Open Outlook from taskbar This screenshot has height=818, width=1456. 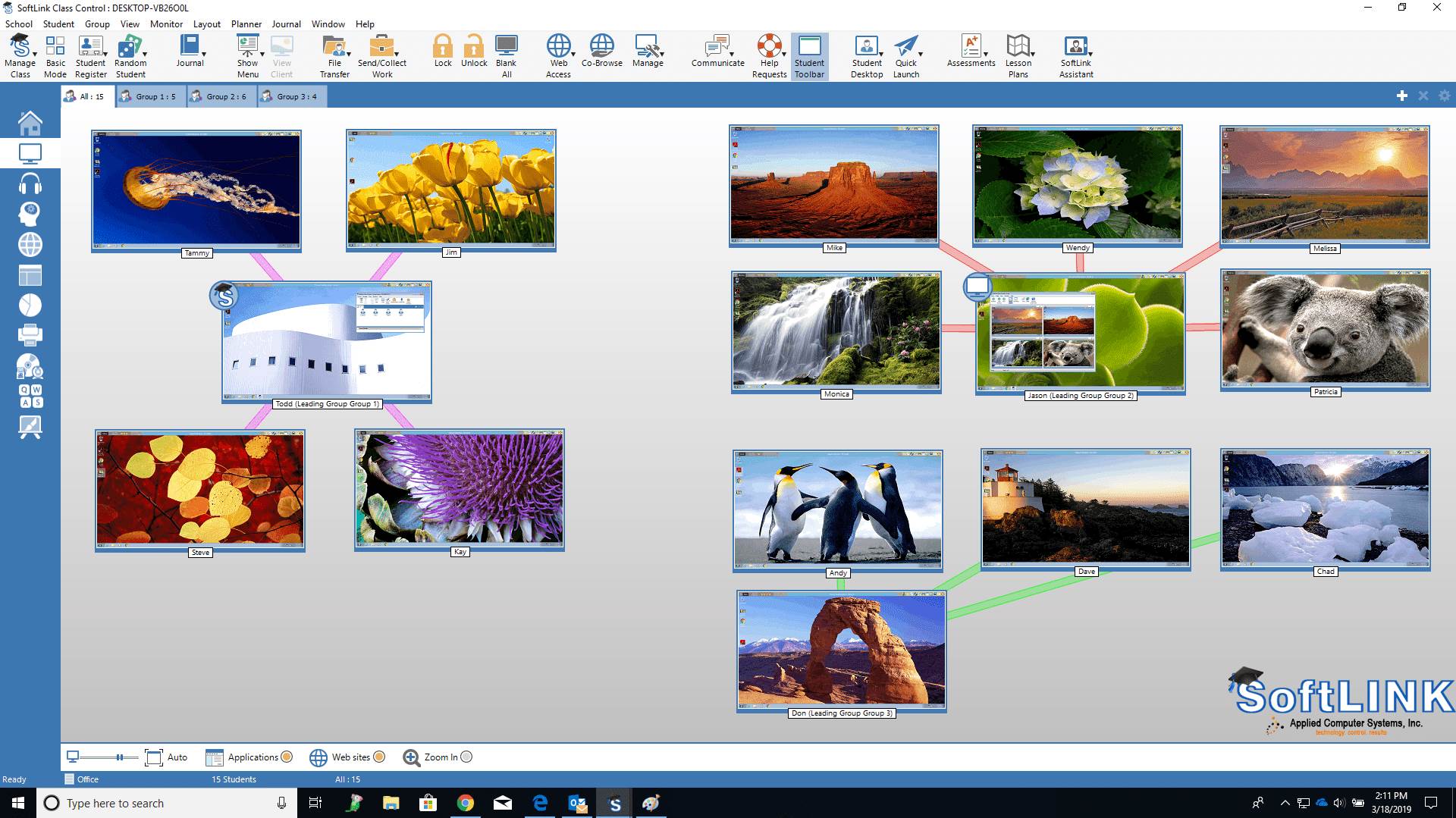click(x=577, y=803)
